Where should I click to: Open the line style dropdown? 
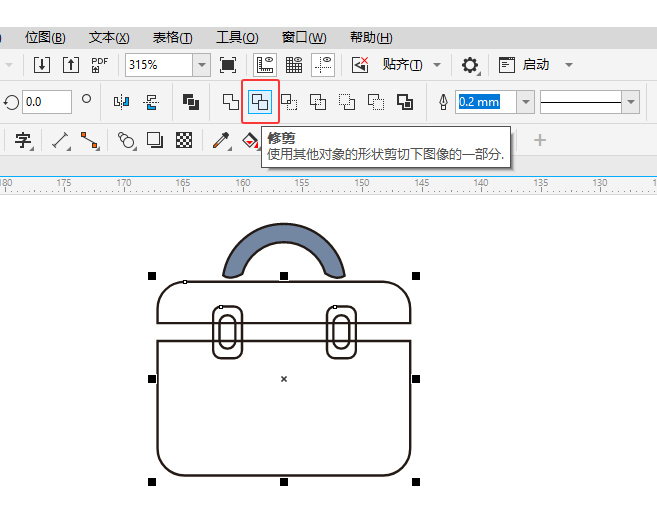pyautogui.click(x=630, y=101)
